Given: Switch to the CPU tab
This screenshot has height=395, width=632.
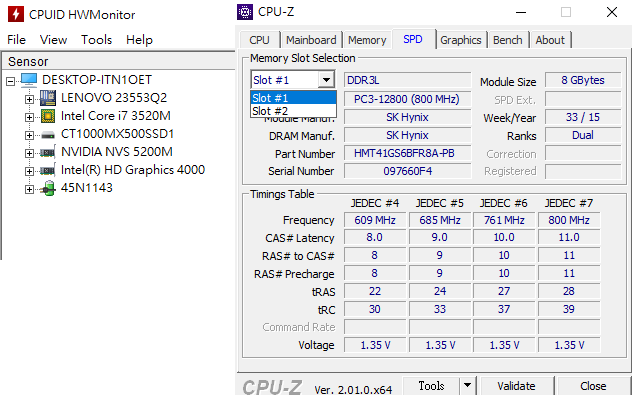Looking at the screenshot, I should [x=259, y=40].
